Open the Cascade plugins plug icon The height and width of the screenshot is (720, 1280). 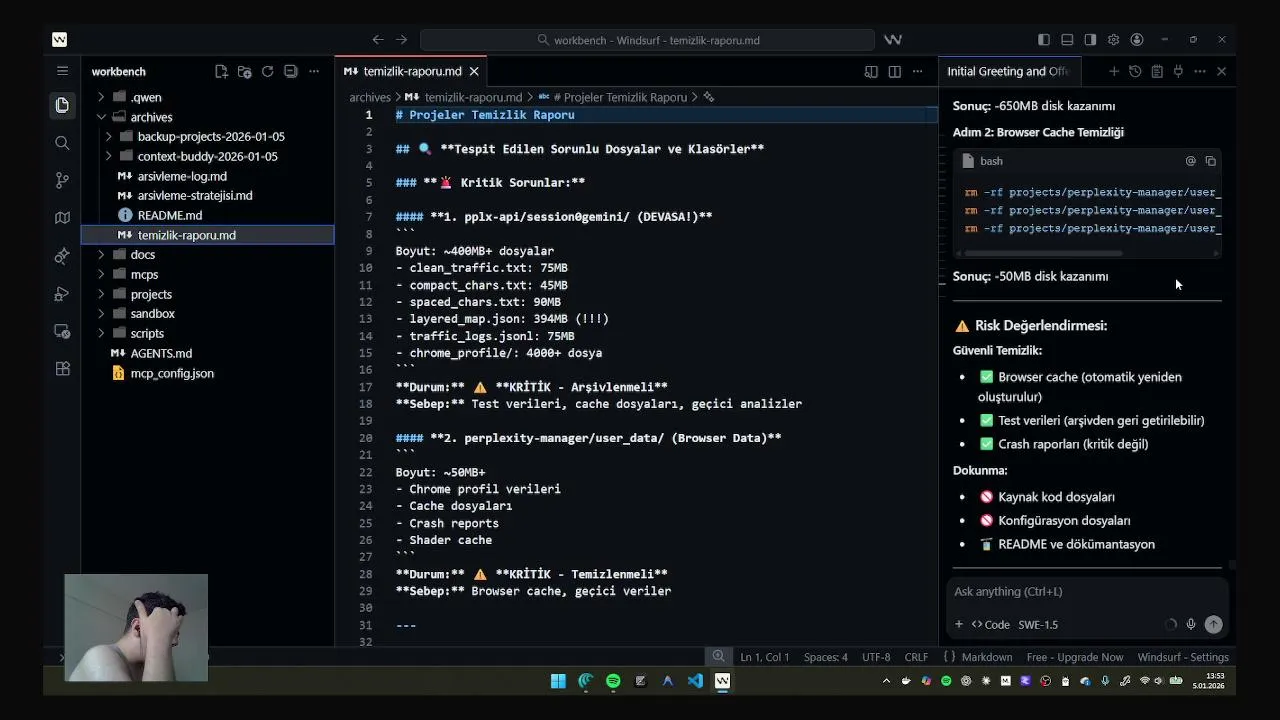[x=1178, y=71]
